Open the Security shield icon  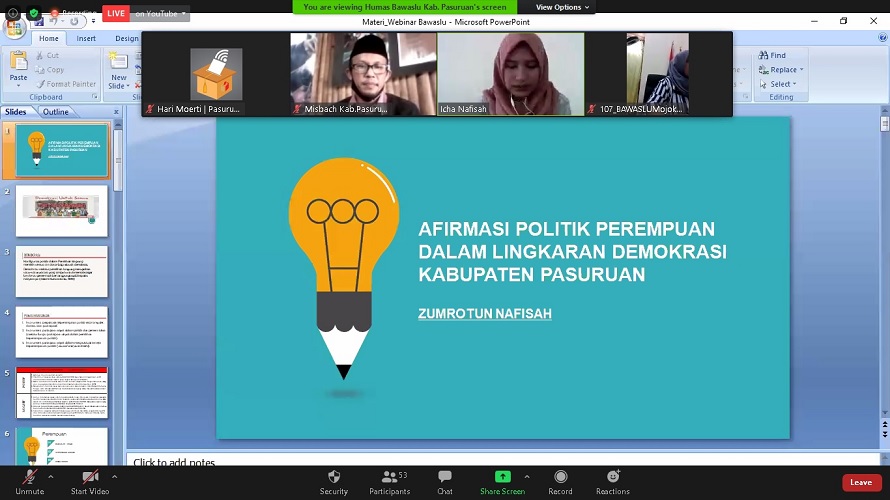coord(334,477)
